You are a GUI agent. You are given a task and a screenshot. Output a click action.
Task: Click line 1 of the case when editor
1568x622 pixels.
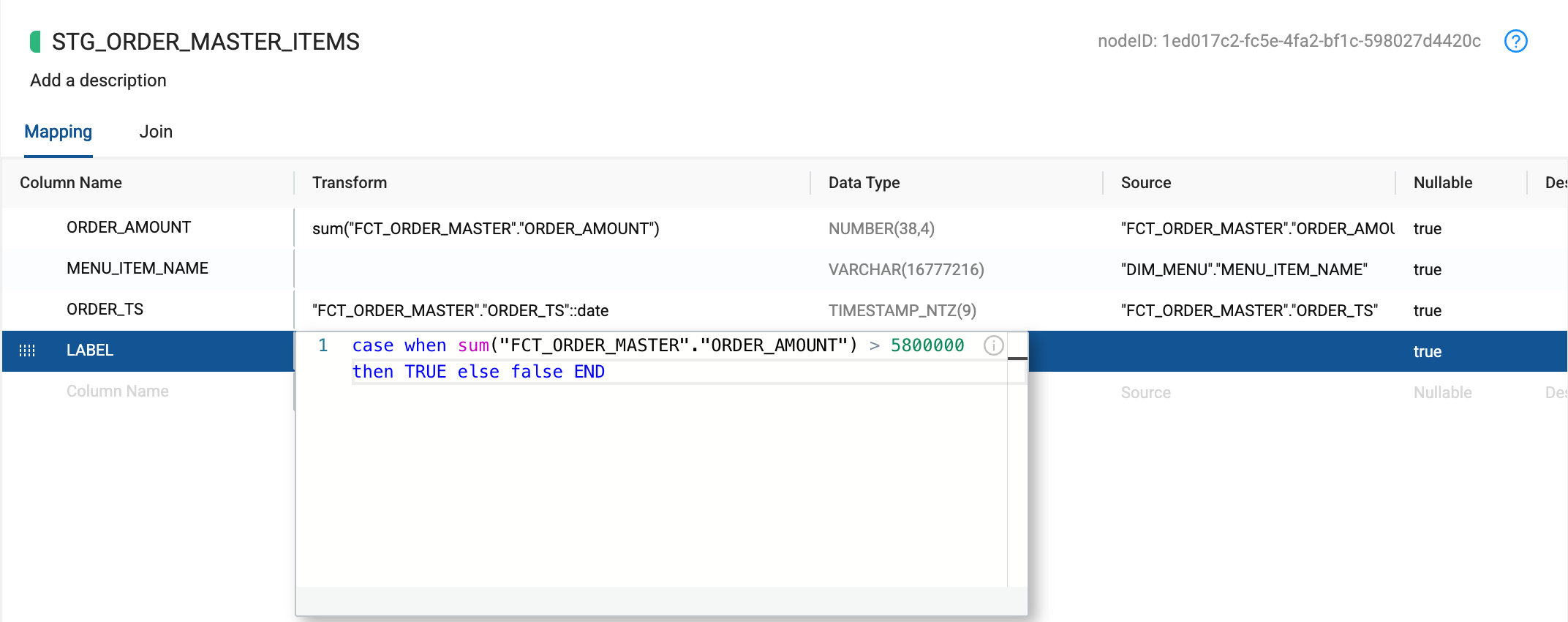658,345
